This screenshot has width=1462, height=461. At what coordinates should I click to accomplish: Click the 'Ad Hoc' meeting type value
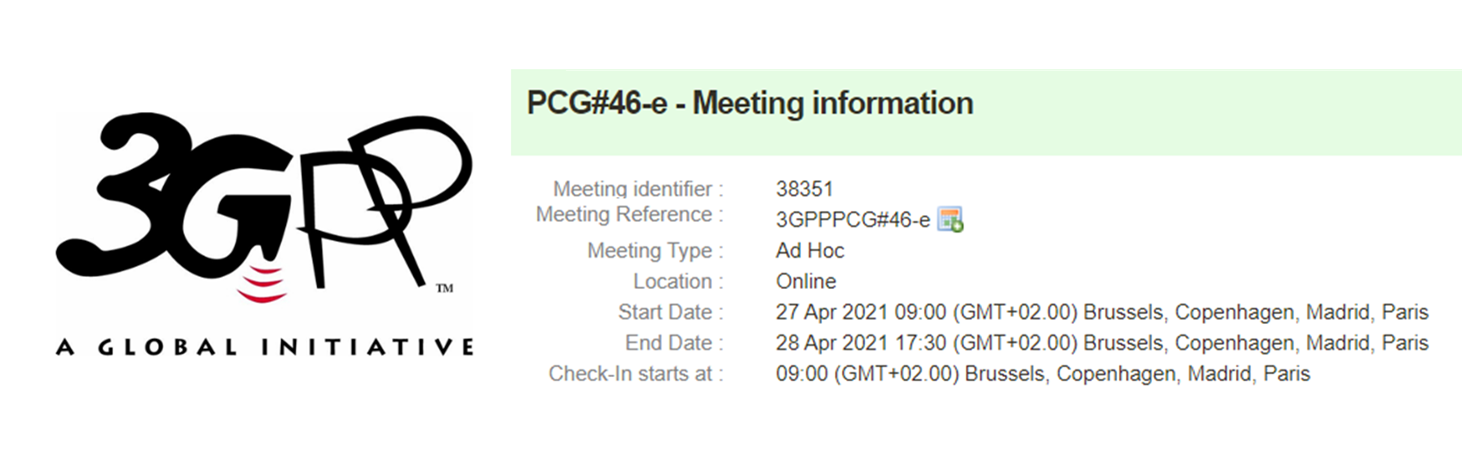click(x=810, y=251)
